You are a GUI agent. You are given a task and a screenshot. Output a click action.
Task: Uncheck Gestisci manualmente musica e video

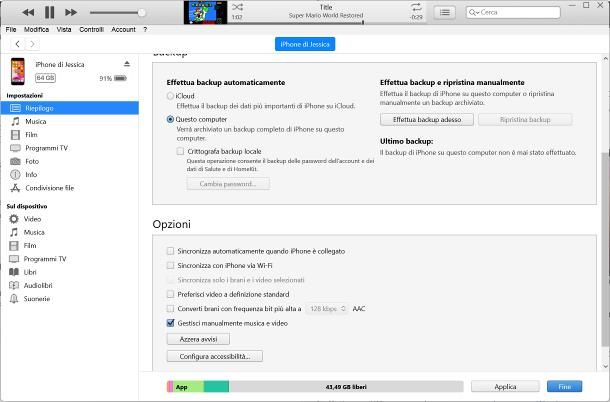[x=170, y=323]
